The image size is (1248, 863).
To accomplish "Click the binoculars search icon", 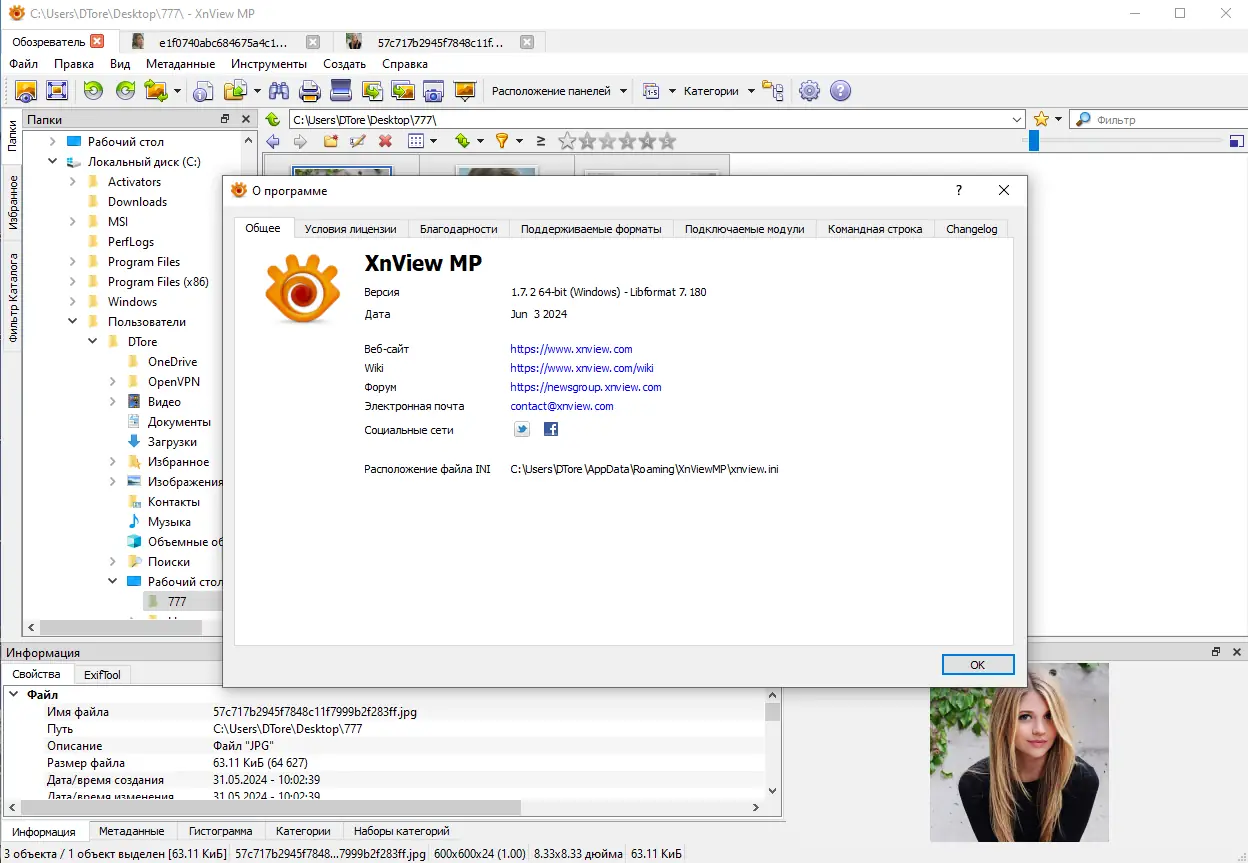I will coord(279,91).
